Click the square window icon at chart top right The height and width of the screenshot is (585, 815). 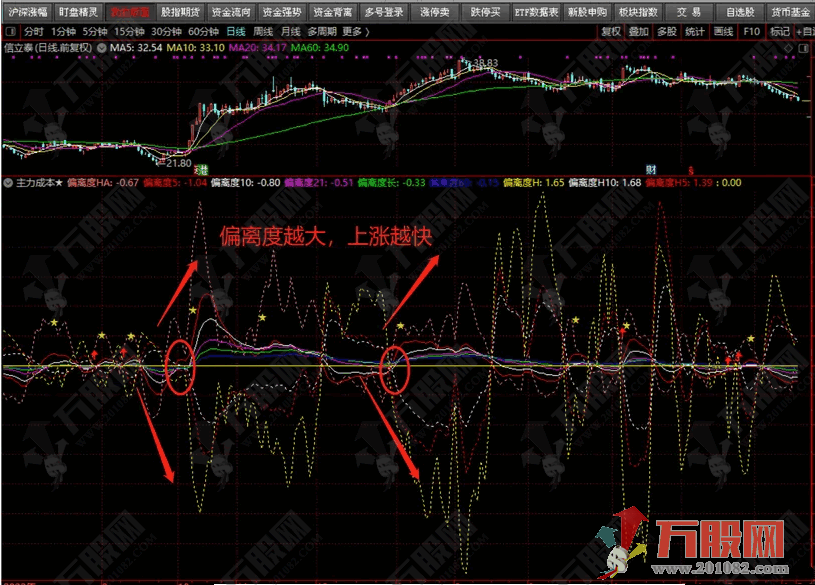(x=804, y=48)
